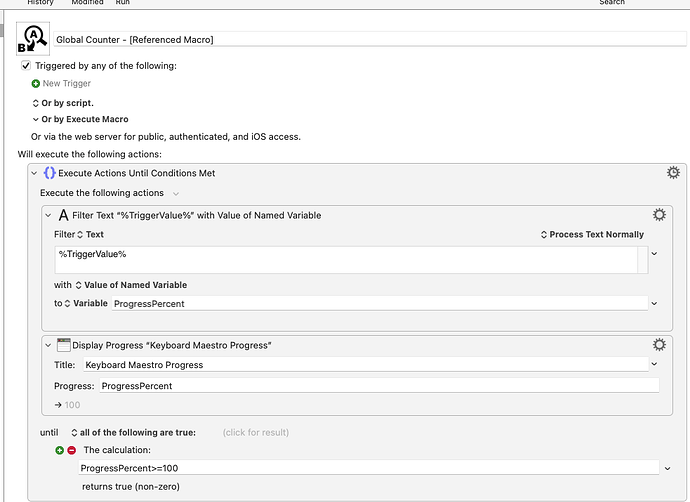Click 'Or via the web server' text
Screen dimensions: 690x502
tap(165, 137)
